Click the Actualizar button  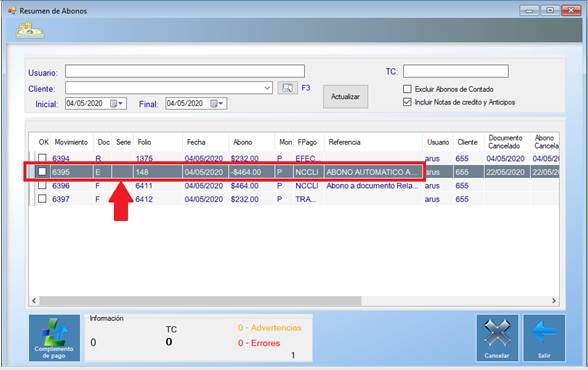[x=345, y=97]
